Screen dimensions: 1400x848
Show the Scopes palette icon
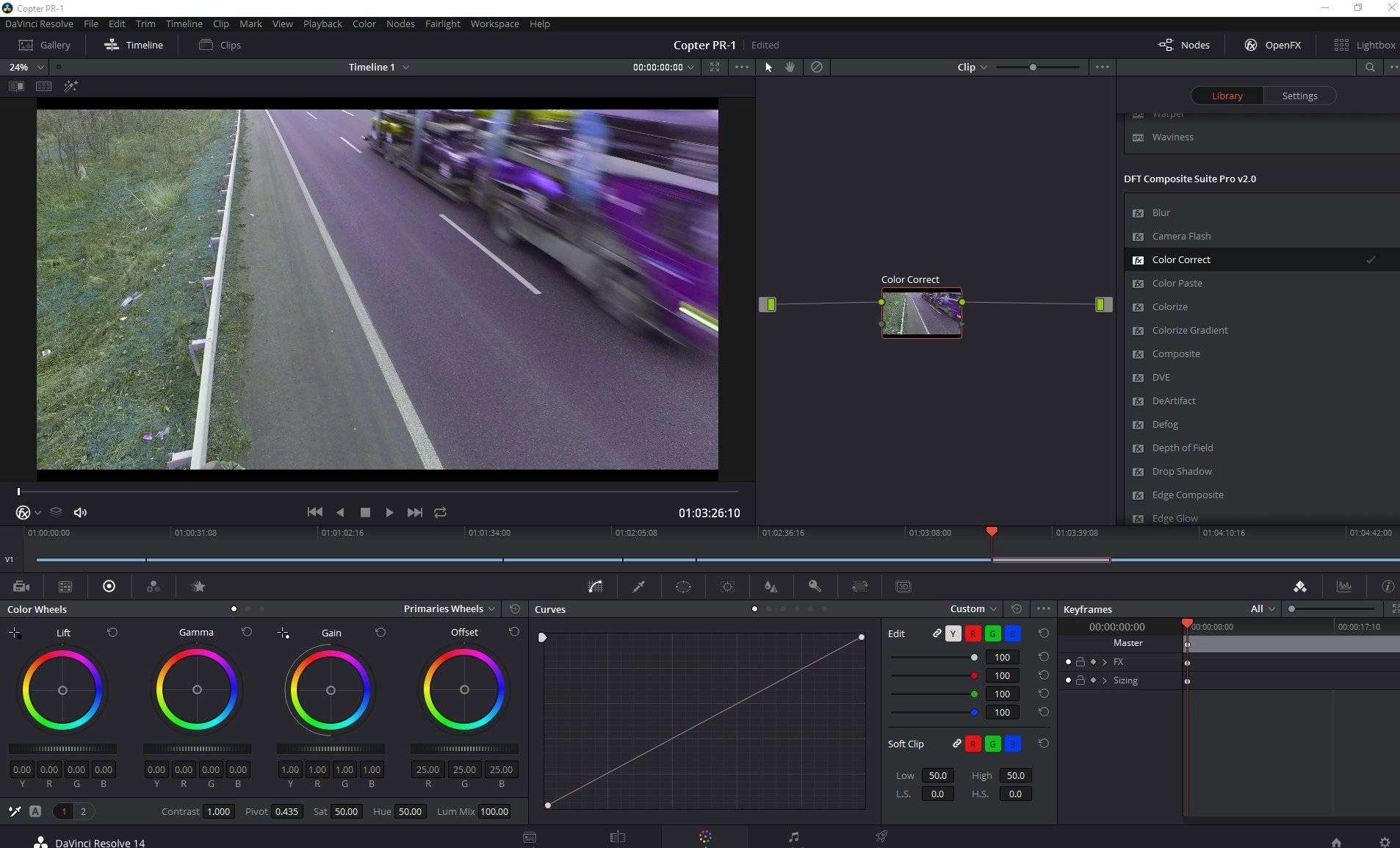(1344, 586)
